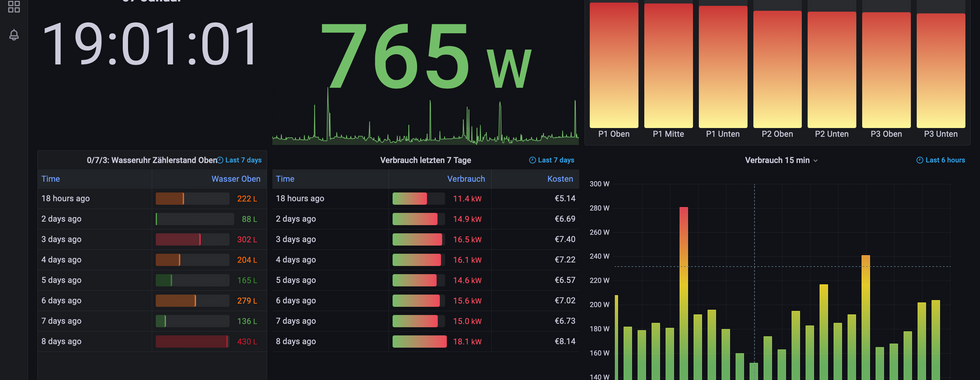This screenshot has height=380, width=980.
Task: Select the 14.9 kW consumption value
Action: click(468, 219)
